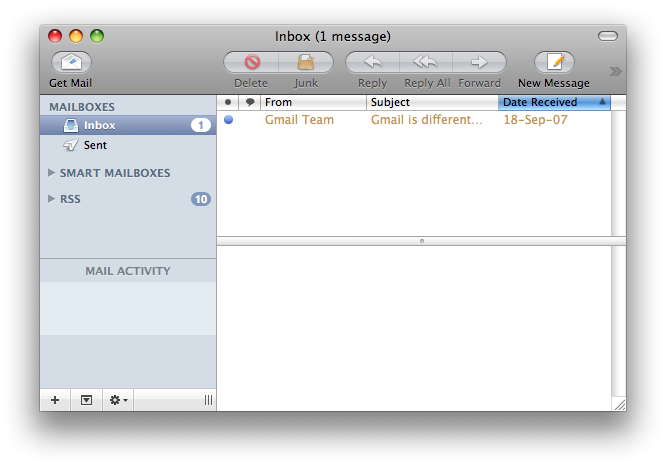
Task: Compose with the New Message icon
Action: click(x=554, y=62)
